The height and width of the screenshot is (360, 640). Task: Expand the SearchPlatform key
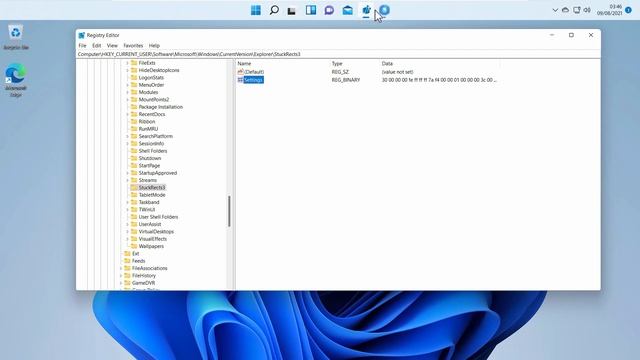(127, 137)
